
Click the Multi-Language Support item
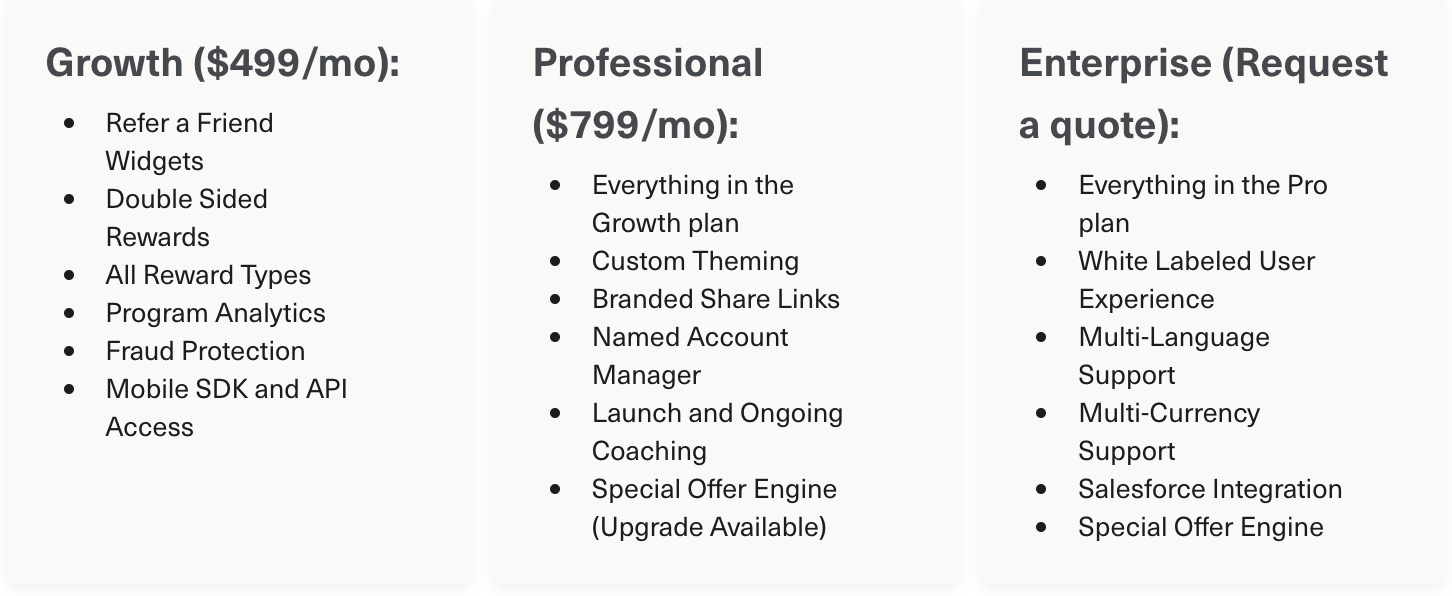click(1174, 356)
